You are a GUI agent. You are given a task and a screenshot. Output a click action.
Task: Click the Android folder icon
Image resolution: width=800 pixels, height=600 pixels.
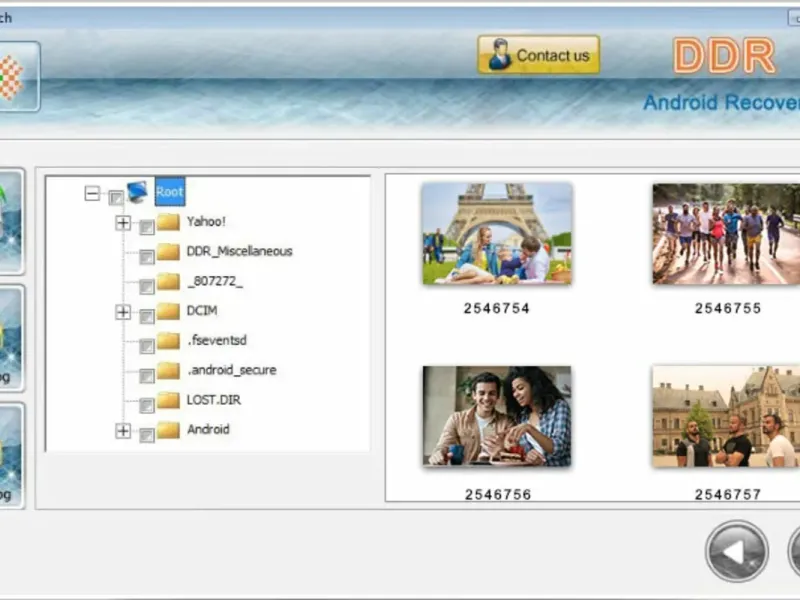[168, 430]
